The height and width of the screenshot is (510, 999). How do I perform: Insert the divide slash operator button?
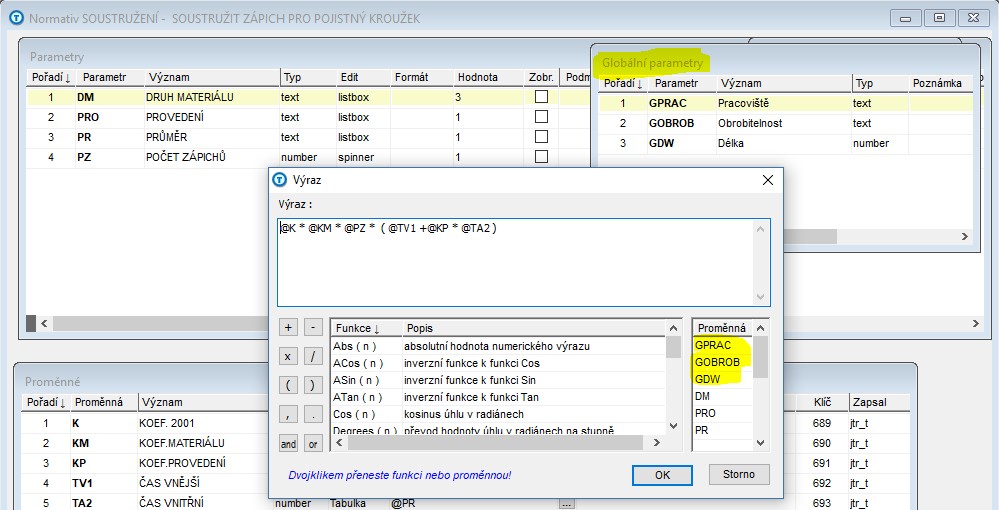(x=313, y=356)
